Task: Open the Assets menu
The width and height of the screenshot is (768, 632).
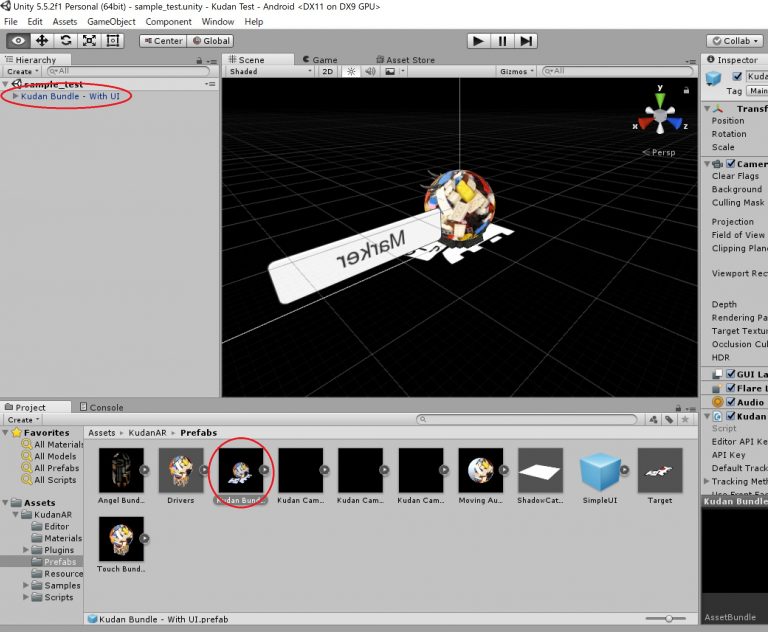Action: [65, 22]
